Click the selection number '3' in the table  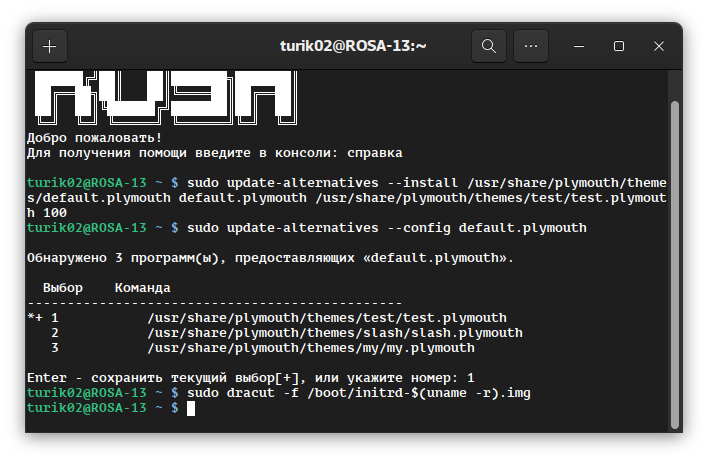pyautogui.click(x=55, y=348)
